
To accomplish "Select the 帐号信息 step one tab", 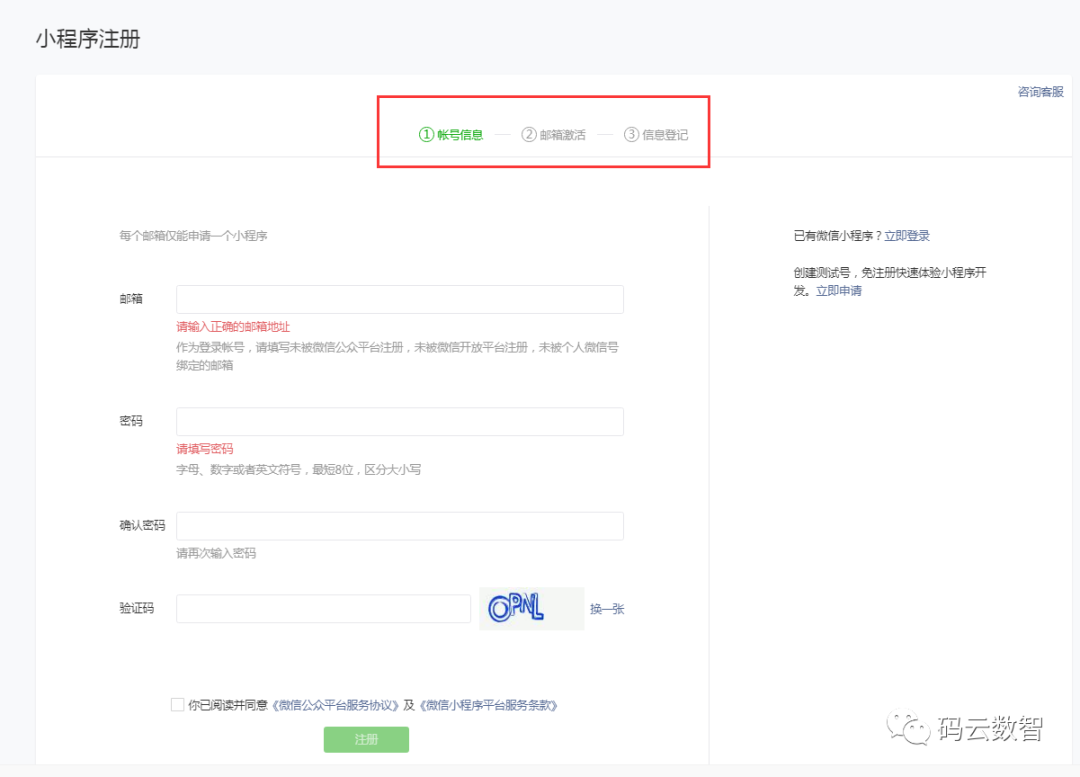I will point(451,135).
